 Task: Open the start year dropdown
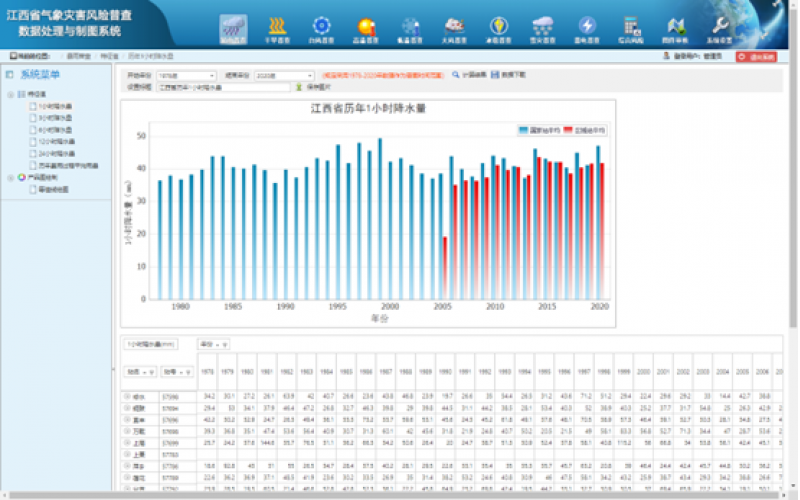pyautogui.click(x=185, y=75)
